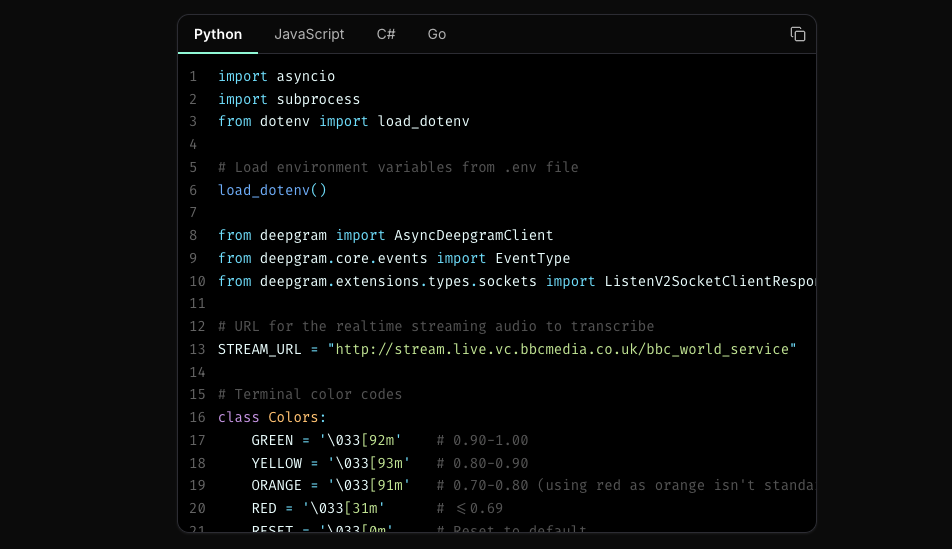Select the Python tab
This screenshot has width=952, height=549.
coord(218,34)
